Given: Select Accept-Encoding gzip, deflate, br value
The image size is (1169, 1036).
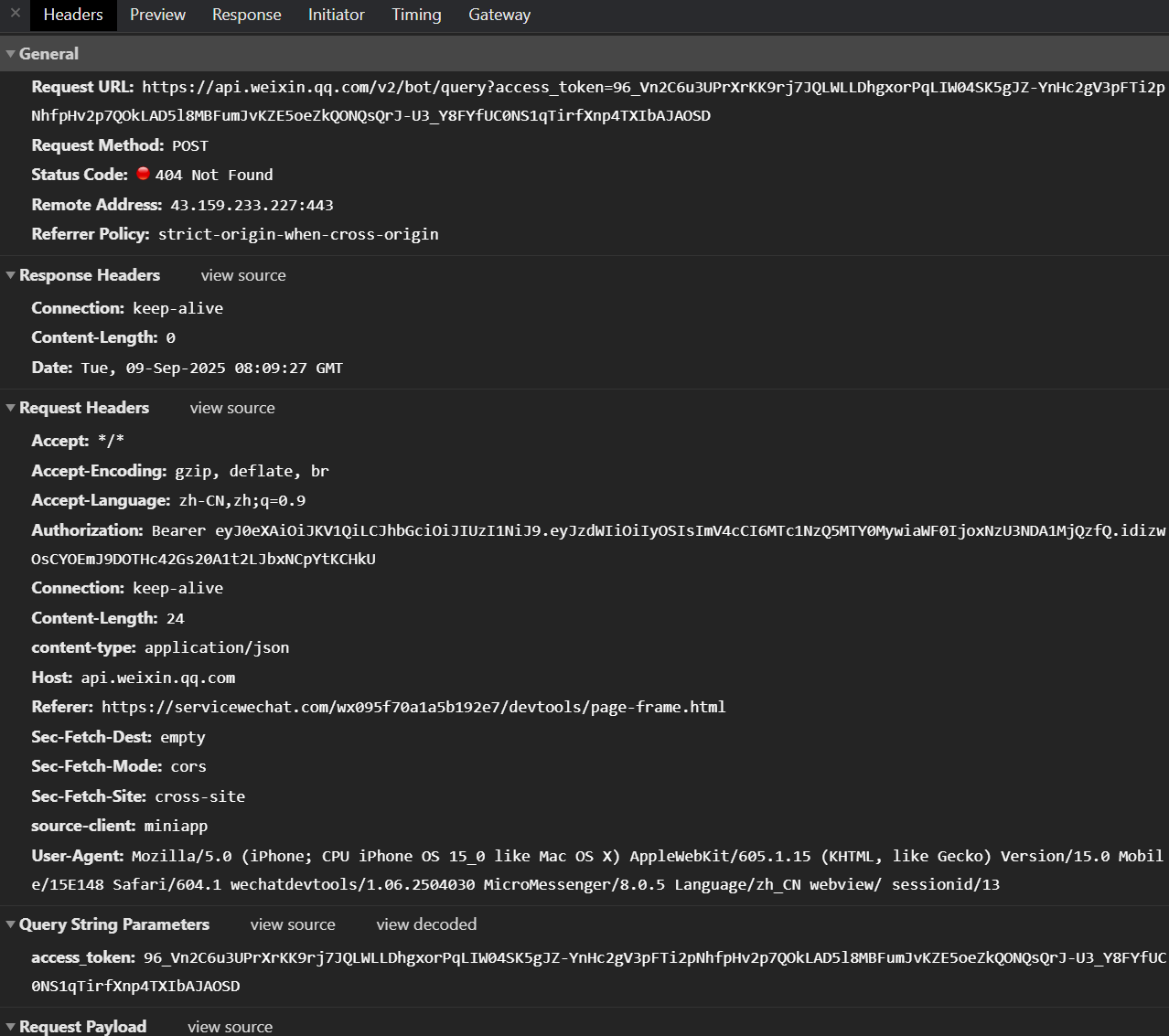Looking at the screenshot, I should point(252,472).
